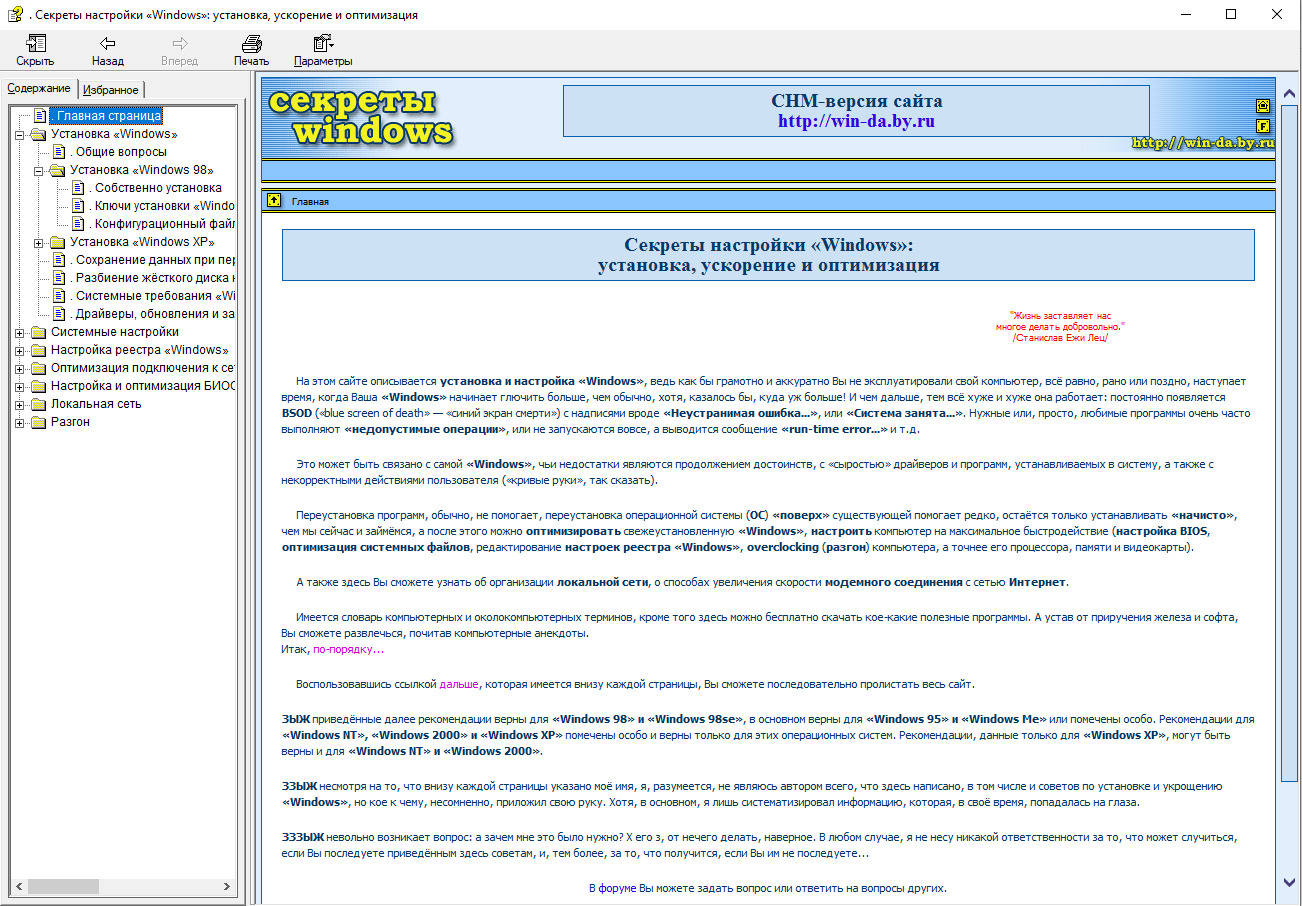Click the yellow http://win-da.by.ru header text
The image size is (1302, 906).
(1203, 143)
